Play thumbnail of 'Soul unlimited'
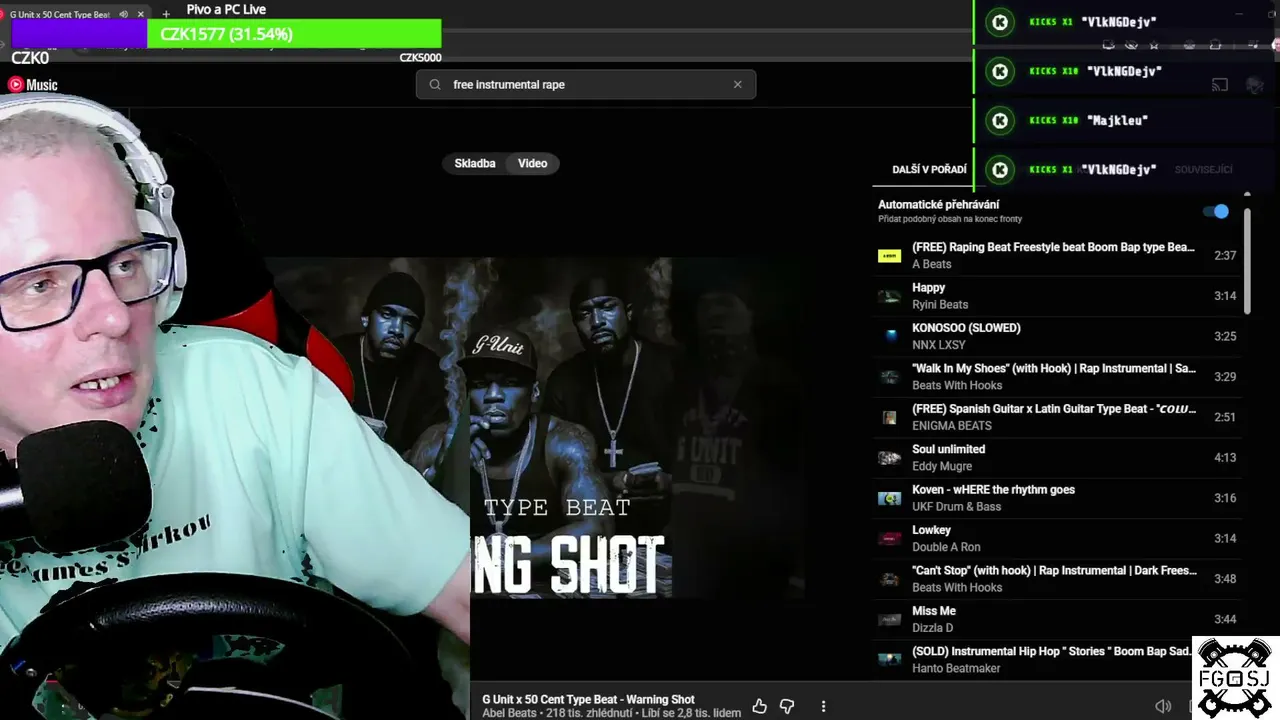 point(889,458)
